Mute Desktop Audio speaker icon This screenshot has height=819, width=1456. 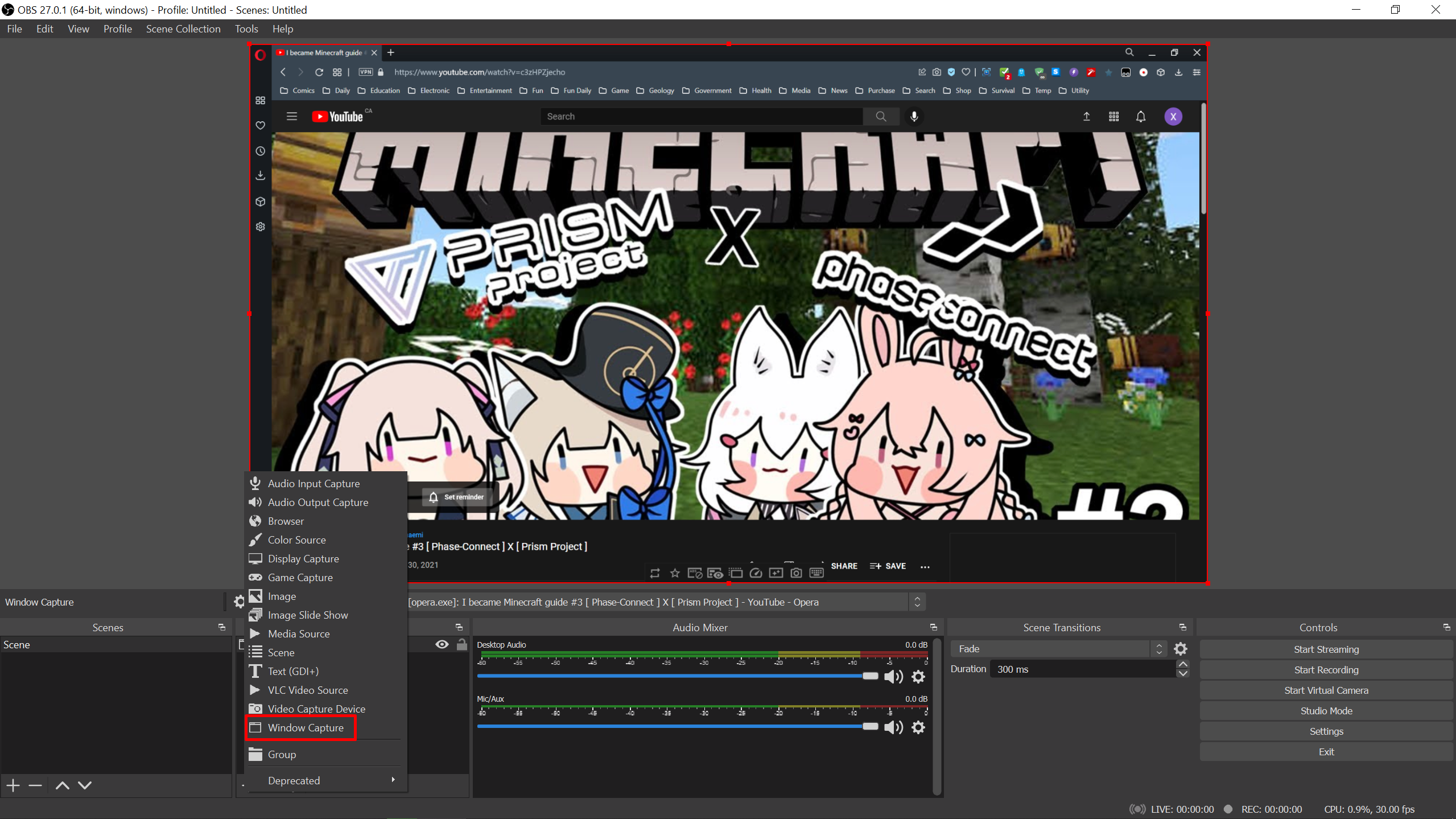893,676
